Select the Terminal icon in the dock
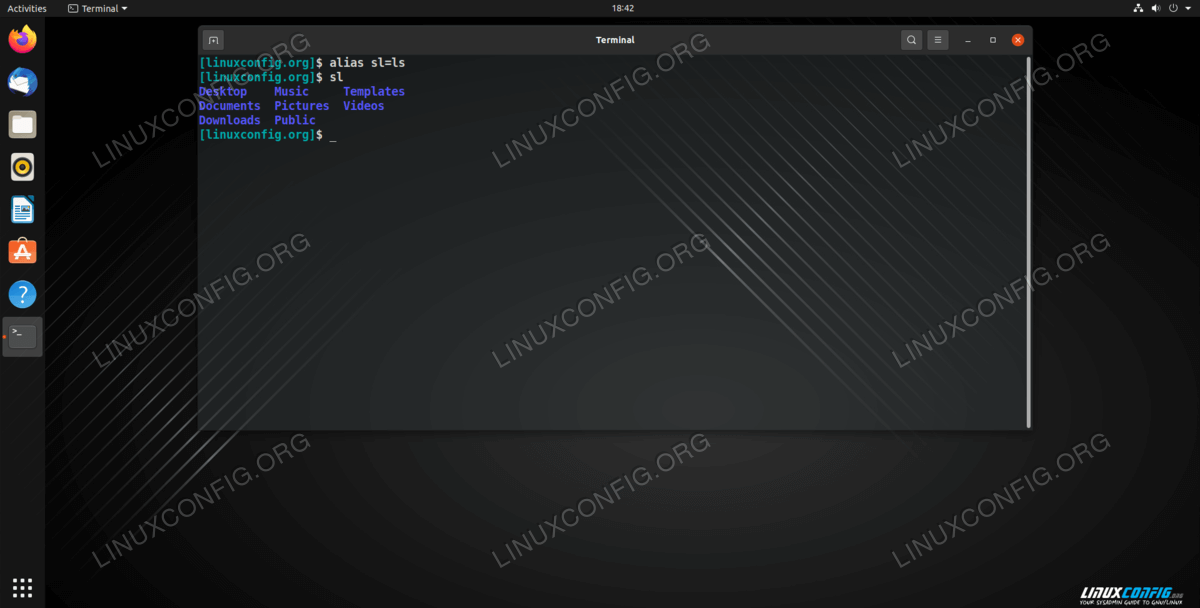 [x=22, y=337]
